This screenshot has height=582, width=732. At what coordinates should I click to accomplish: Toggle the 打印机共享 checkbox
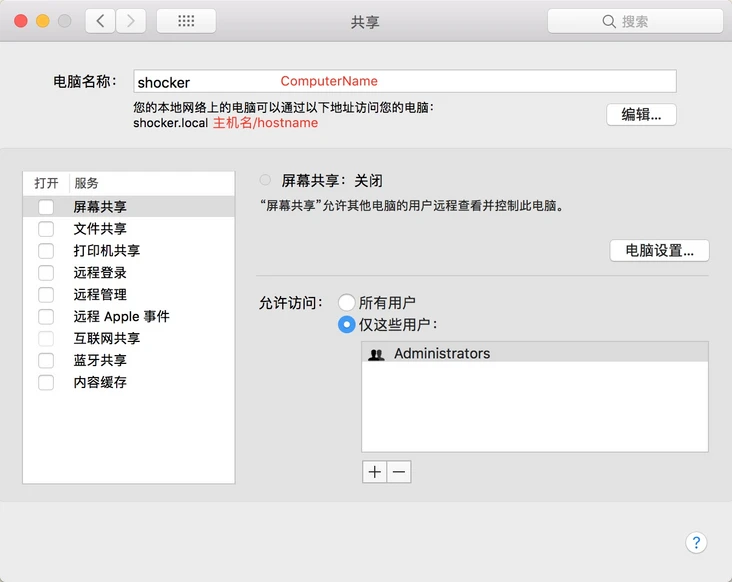click(x=46, y=251)
